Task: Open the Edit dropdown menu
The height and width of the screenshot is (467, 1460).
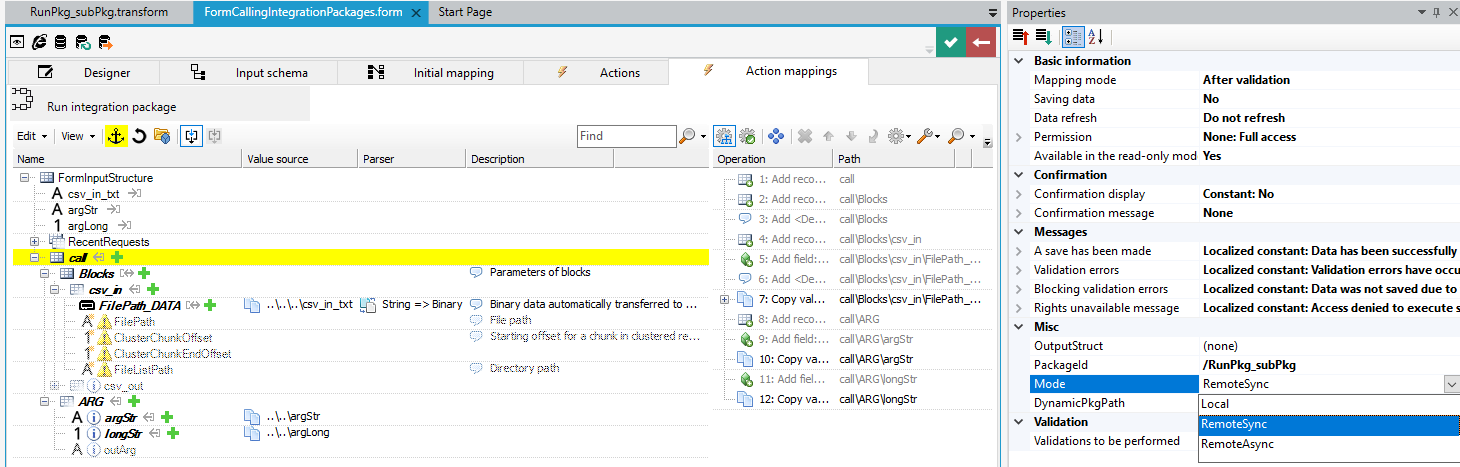Action: pos(32,136)
